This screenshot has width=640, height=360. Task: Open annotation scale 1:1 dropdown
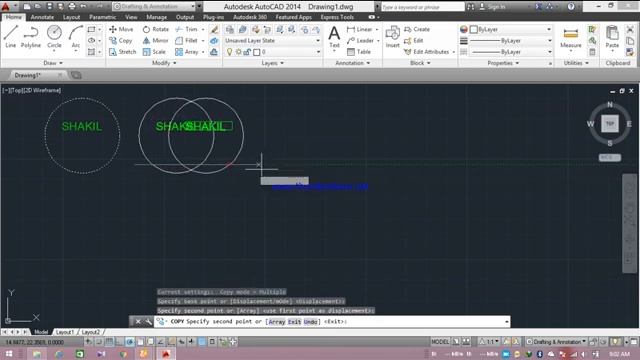[490, 342]
